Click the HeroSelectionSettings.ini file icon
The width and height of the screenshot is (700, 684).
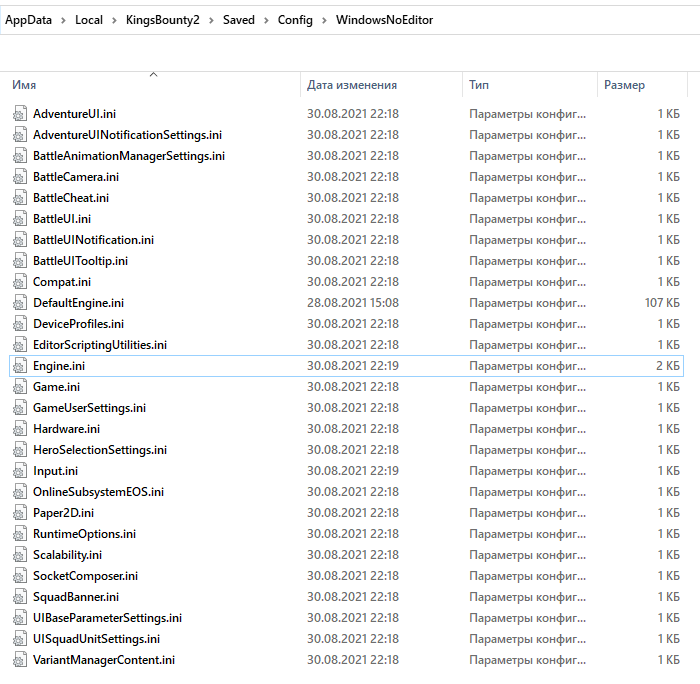point(19,450)
